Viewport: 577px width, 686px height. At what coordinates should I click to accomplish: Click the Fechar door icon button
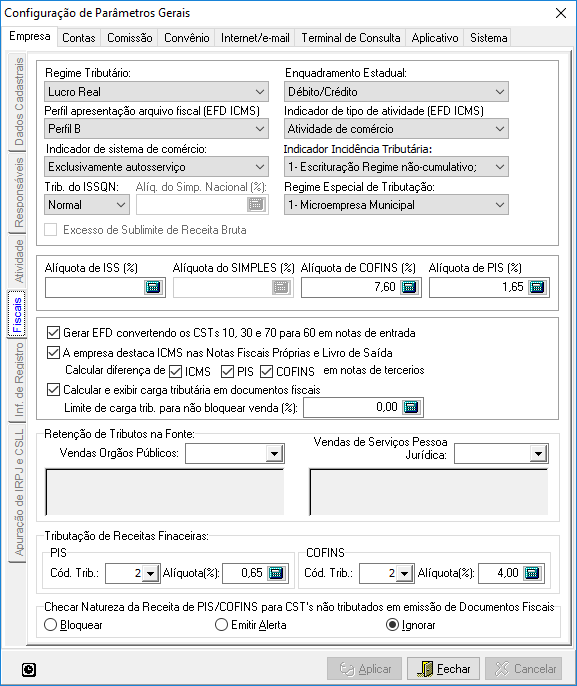(x=443, y=669)
